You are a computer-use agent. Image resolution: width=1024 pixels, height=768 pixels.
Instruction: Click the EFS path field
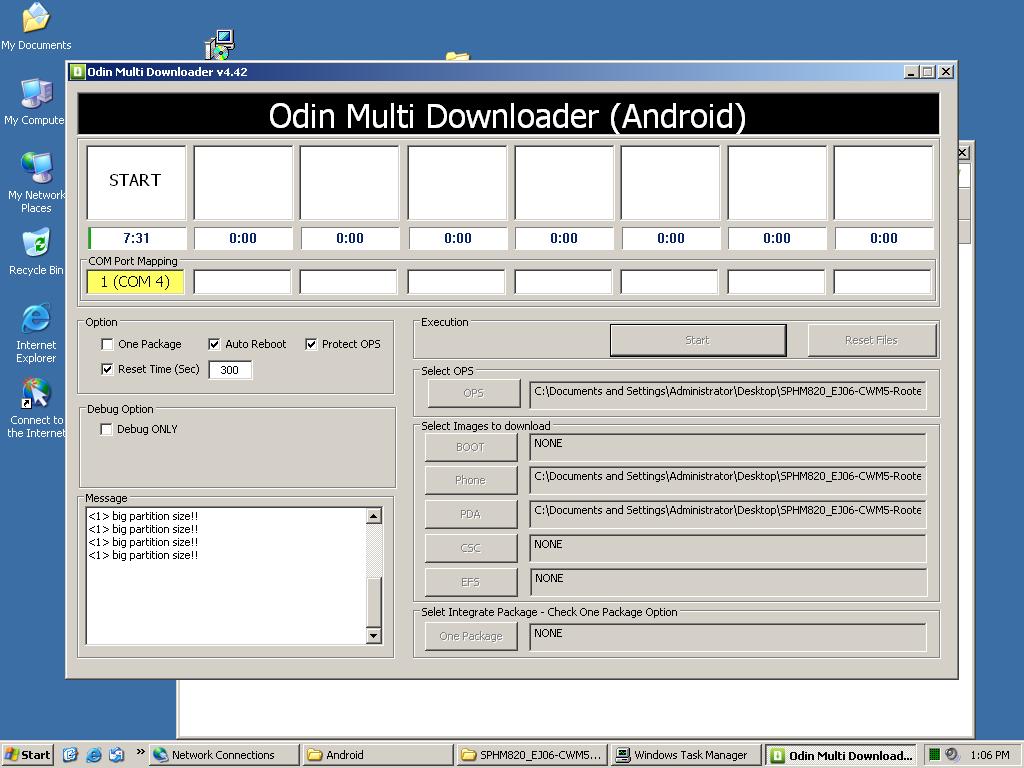(728, 582)
